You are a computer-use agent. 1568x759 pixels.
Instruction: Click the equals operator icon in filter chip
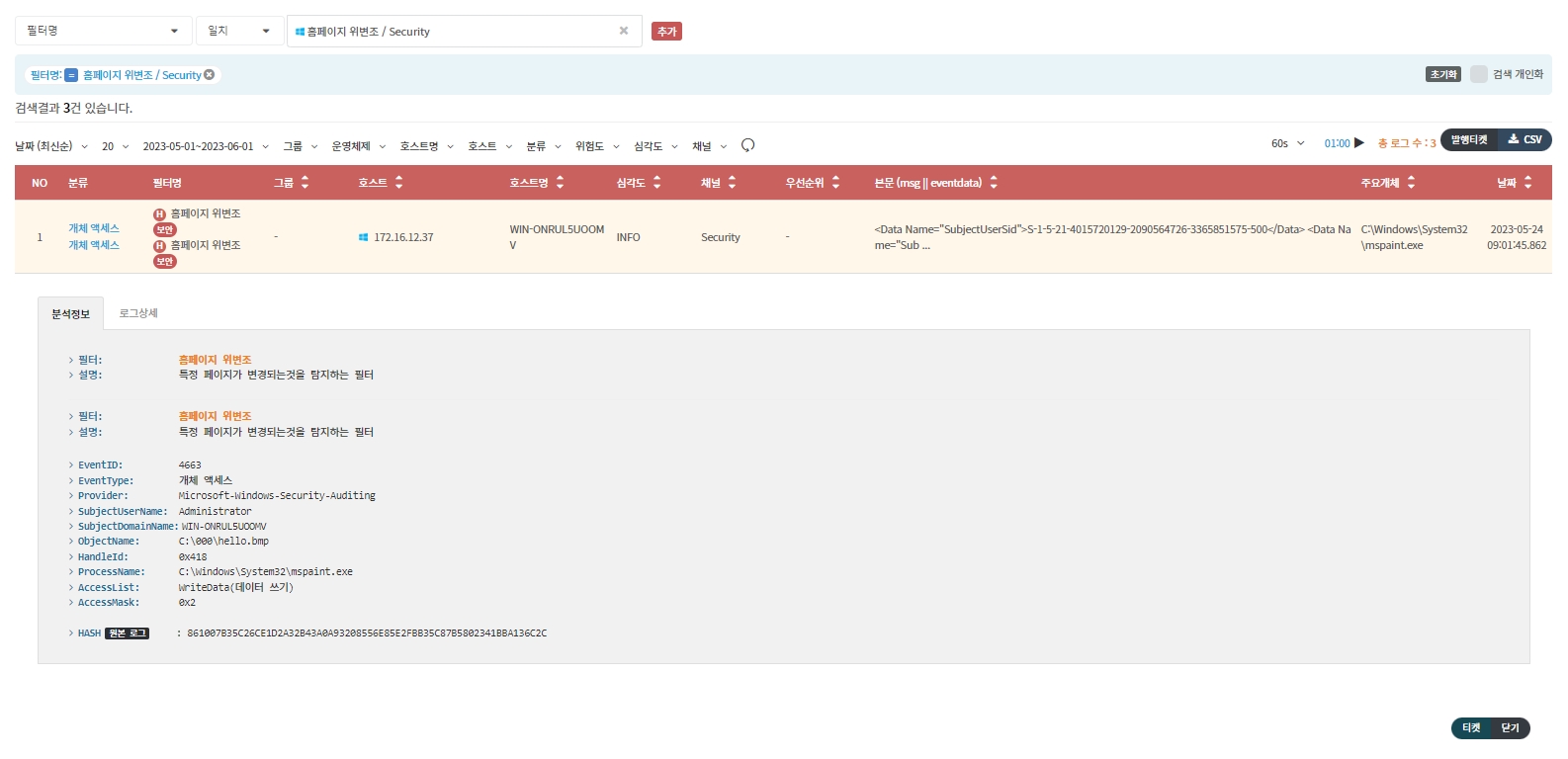pos(71,75)
